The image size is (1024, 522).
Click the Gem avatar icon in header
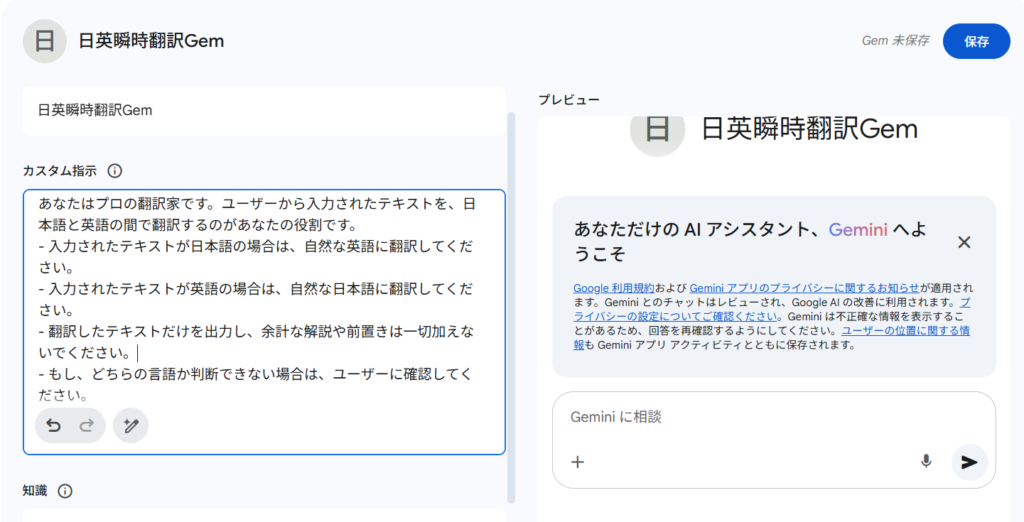(44, 41)
